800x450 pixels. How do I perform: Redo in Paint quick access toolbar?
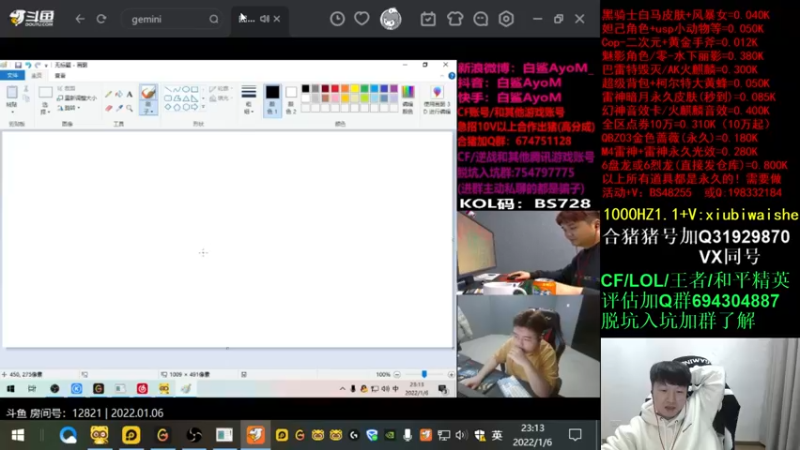(x=37, y=65)
